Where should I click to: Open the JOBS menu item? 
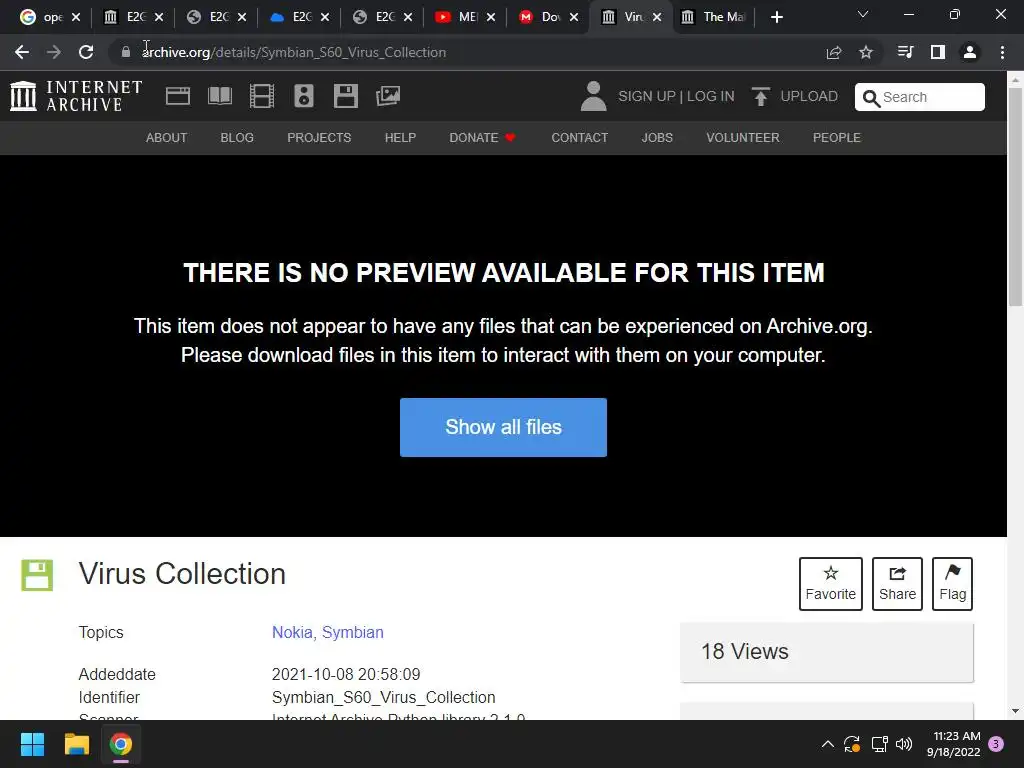coord(657,138)
